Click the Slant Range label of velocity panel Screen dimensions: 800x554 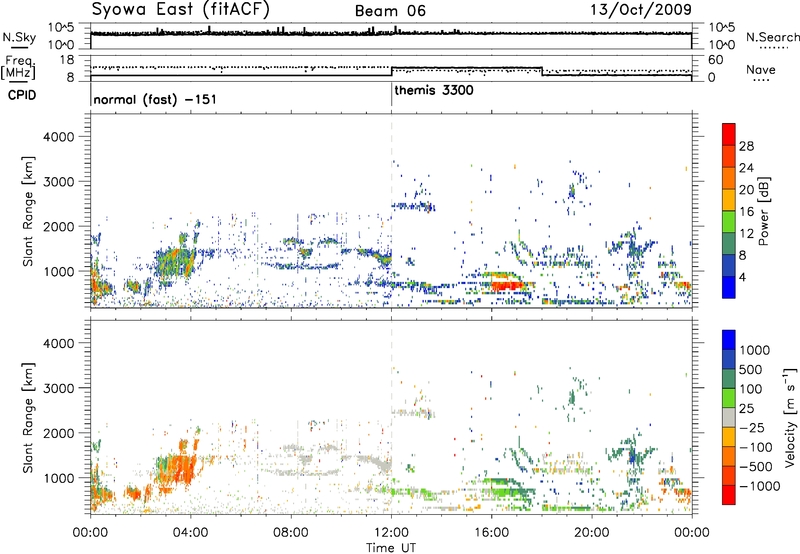[28, 417]
